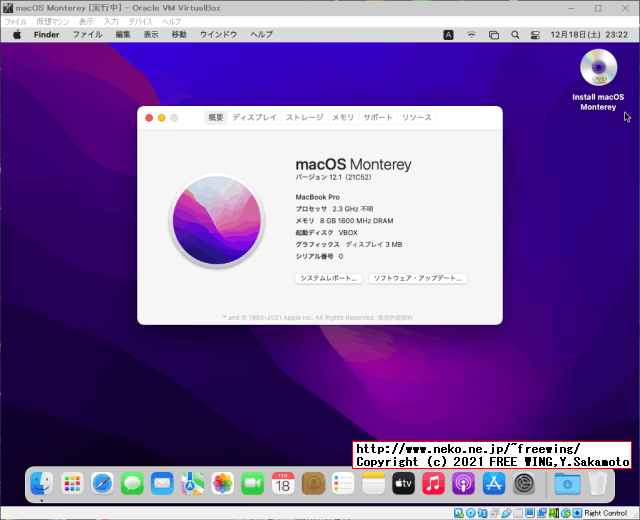The image size is (640, 520).
Task: Switch to the ストレージ tab
Action: pos(305,118)
